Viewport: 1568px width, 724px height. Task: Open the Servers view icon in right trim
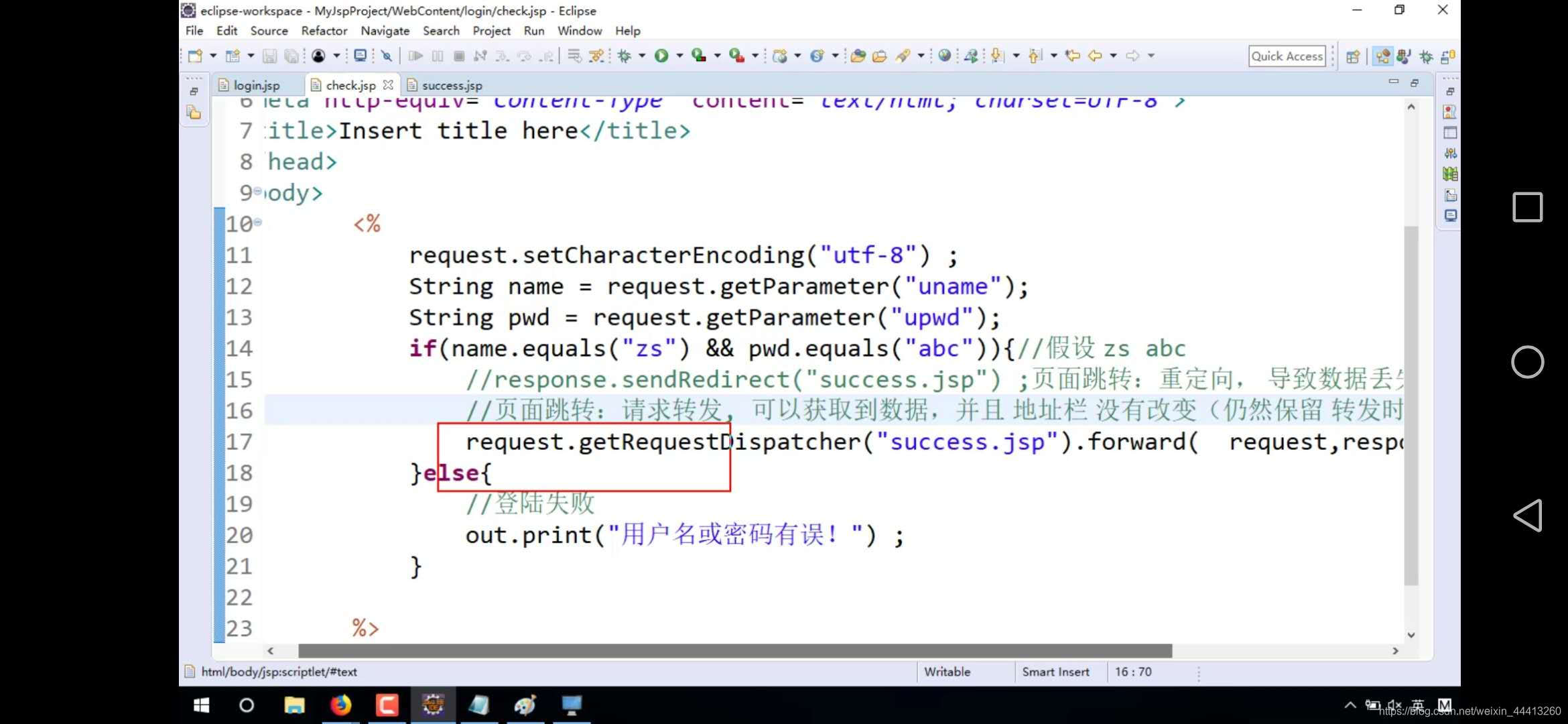point(1451,154)
